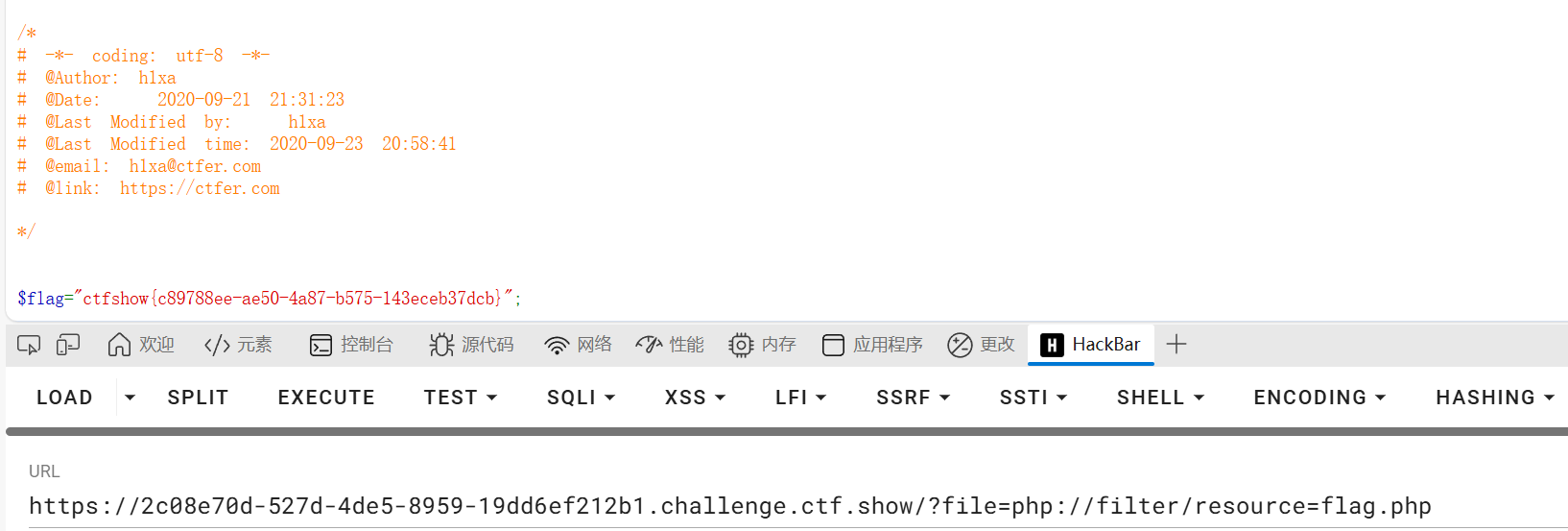
Task: Click the Sources bug icon
Action: click(x=441, y=345)
